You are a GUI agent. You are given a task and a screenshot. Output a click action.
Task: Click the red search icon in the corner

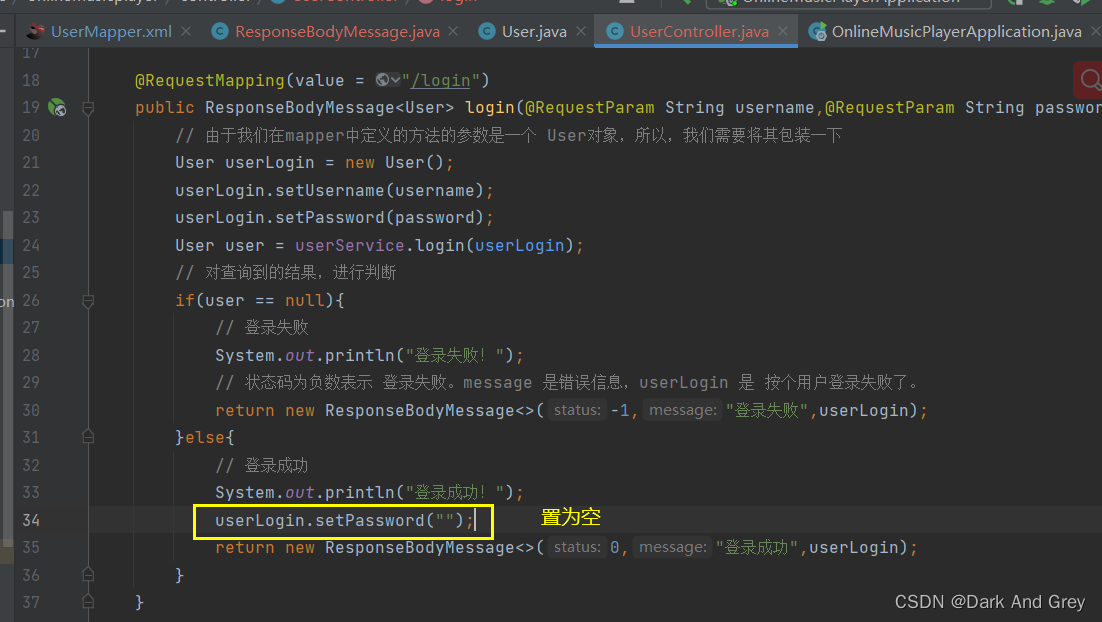pos(1089,79)
